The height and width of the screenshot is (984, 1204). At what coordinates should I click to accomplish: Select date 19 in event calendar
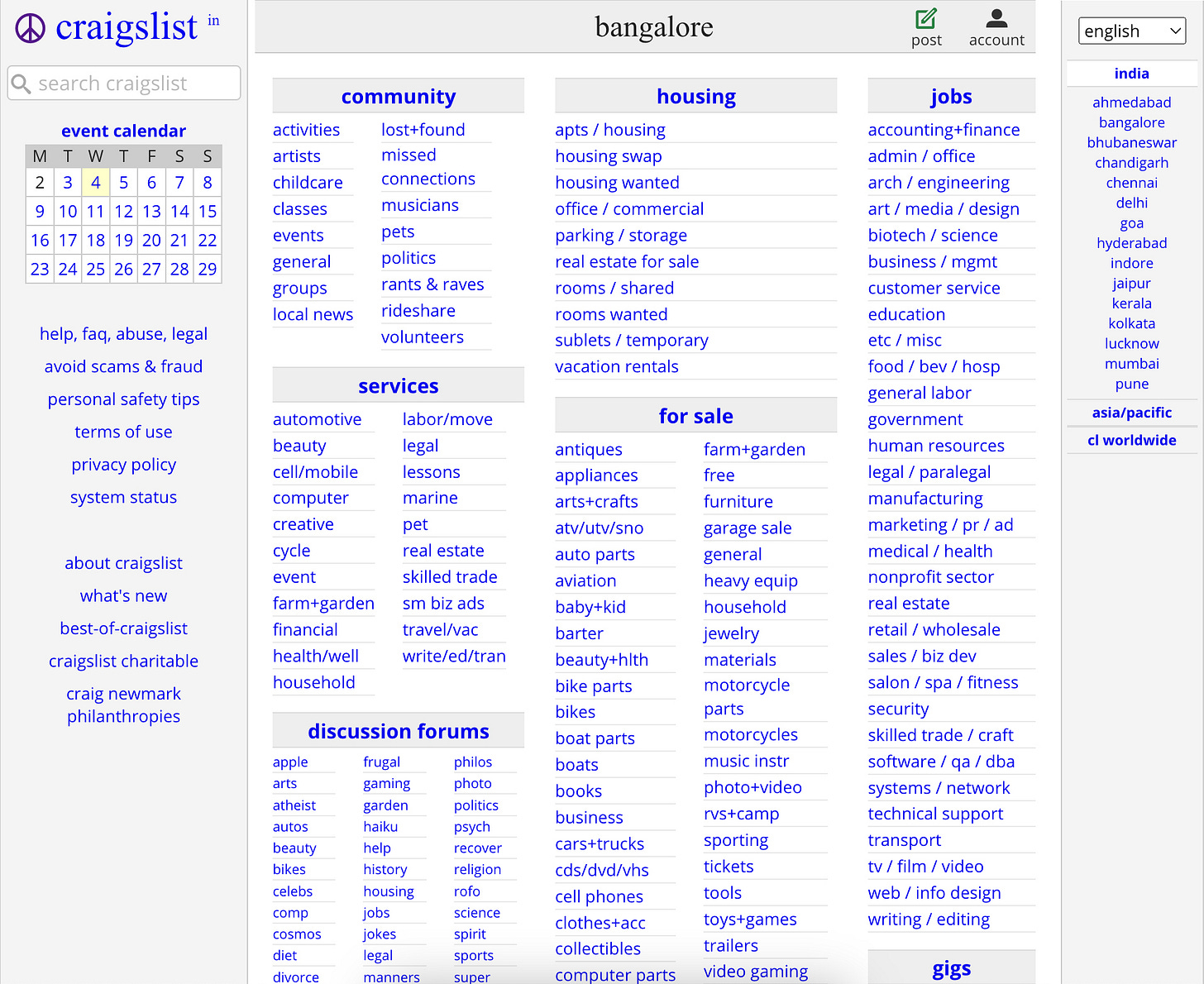click(124, 241)
